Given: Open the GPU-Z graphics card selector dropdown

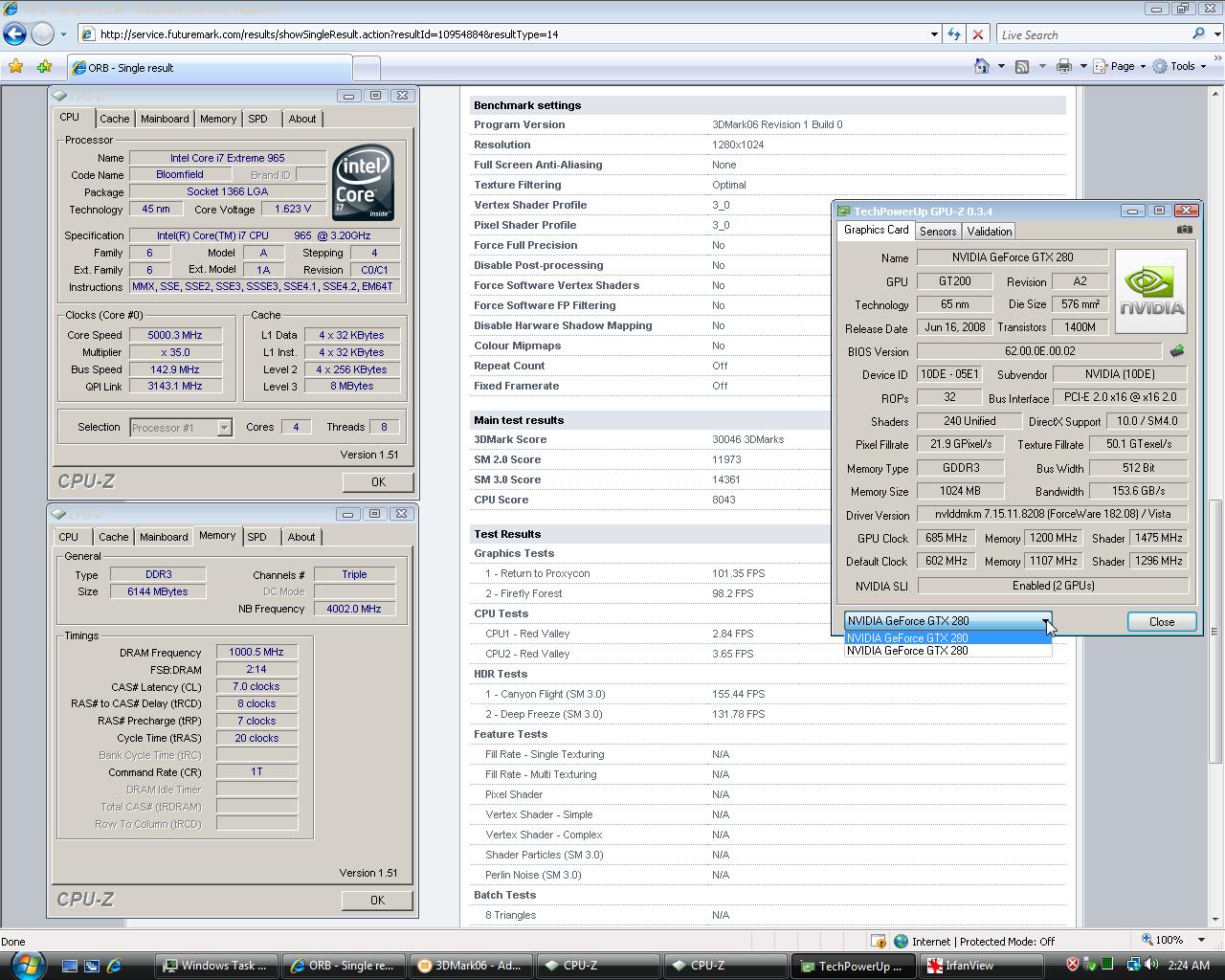Looking at the screenshot, I should (x=1045, y=621).
